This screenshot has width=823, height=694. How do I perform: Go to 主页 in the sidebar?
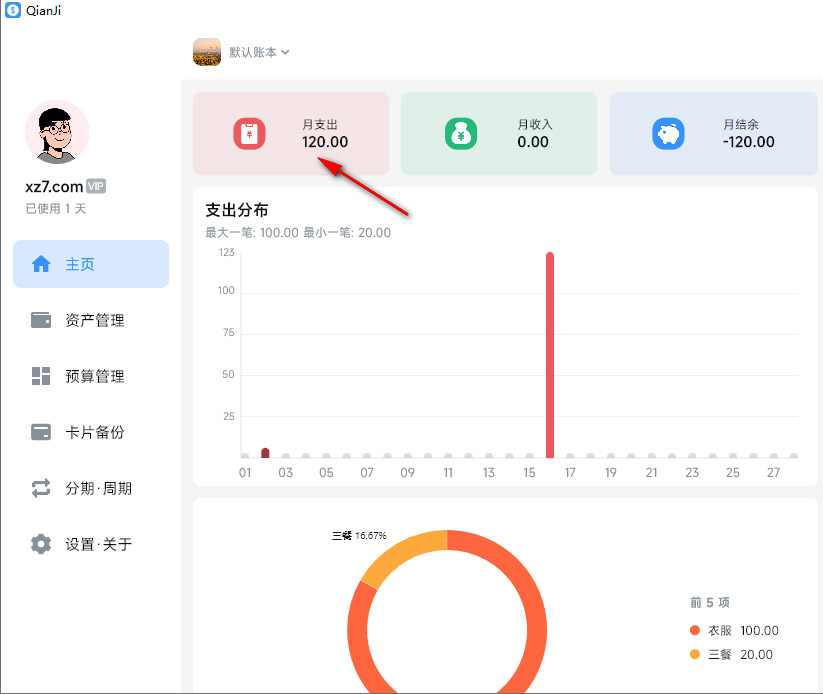(x=91, y=264)
